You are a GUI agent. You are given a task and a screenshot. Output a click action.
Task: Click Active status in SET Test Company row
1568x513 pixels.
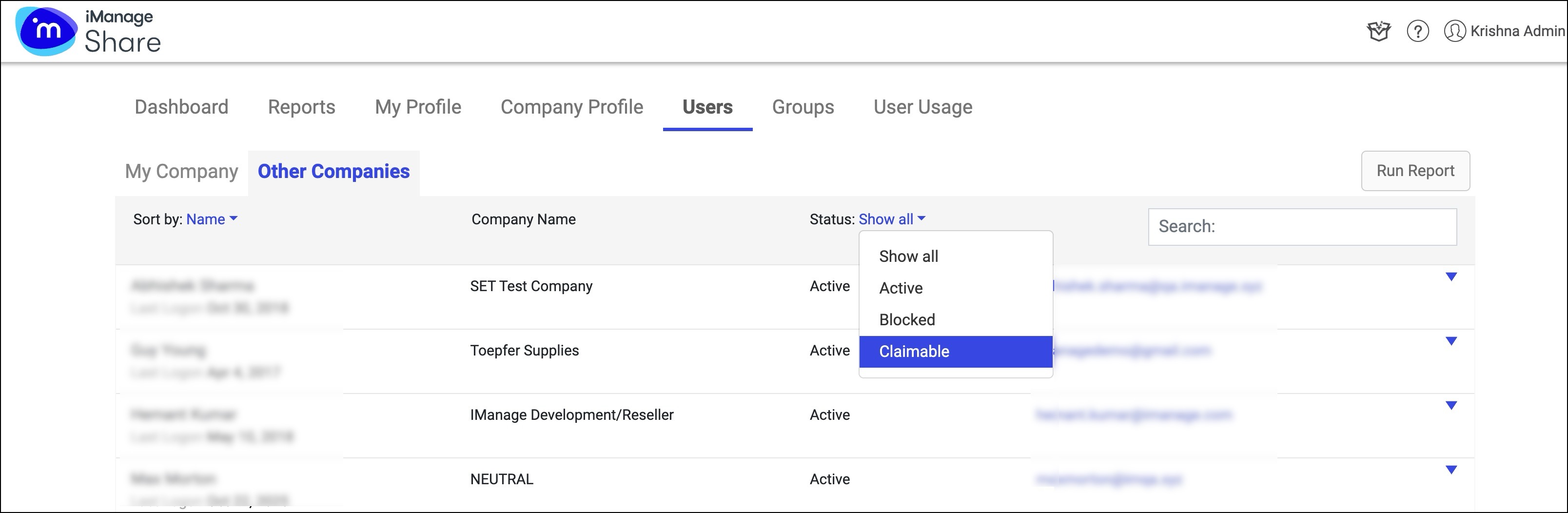click(830, 286)
